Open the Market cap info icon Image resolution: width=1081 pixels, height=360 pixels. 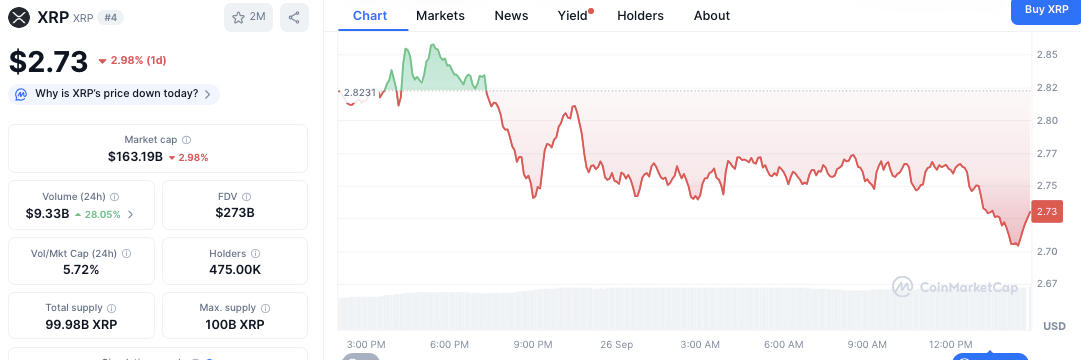click(x=187, y=139)
